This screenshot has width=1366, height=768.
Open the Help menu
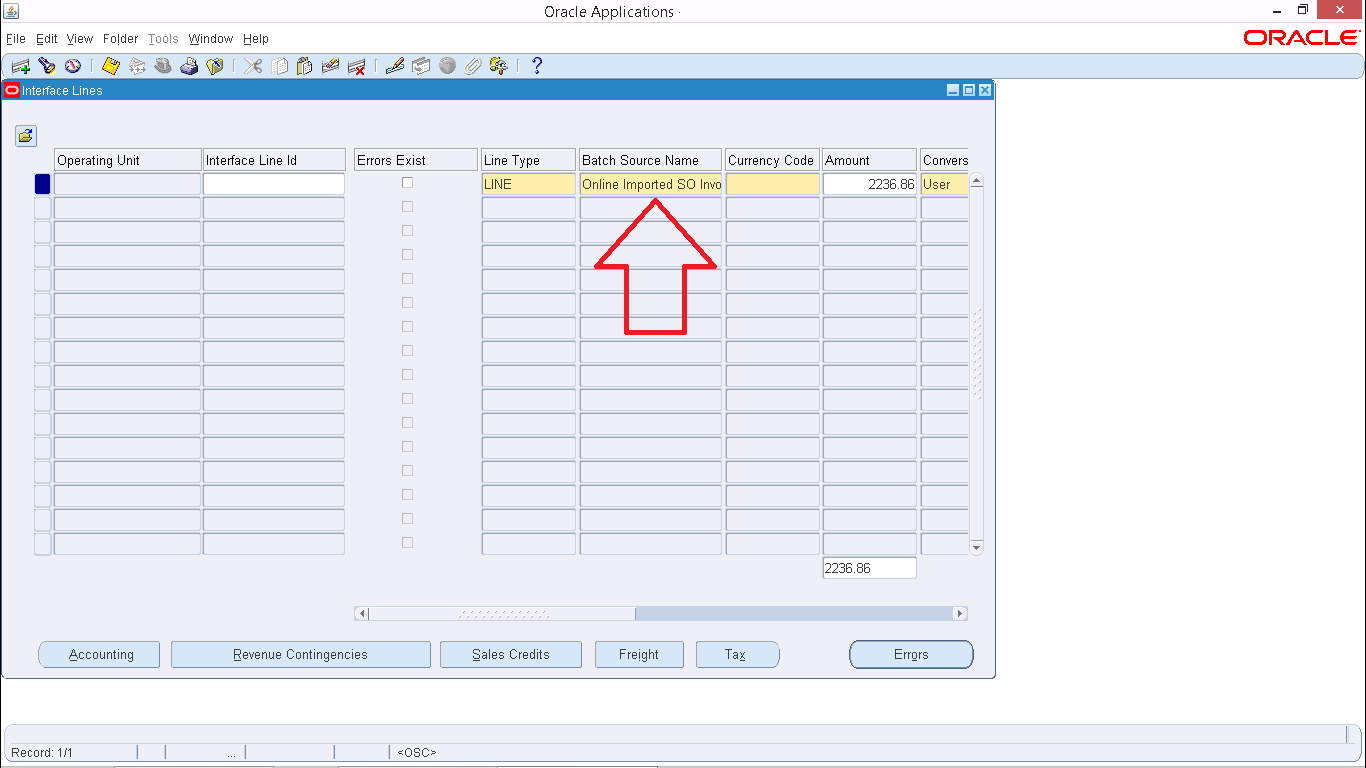256,39
